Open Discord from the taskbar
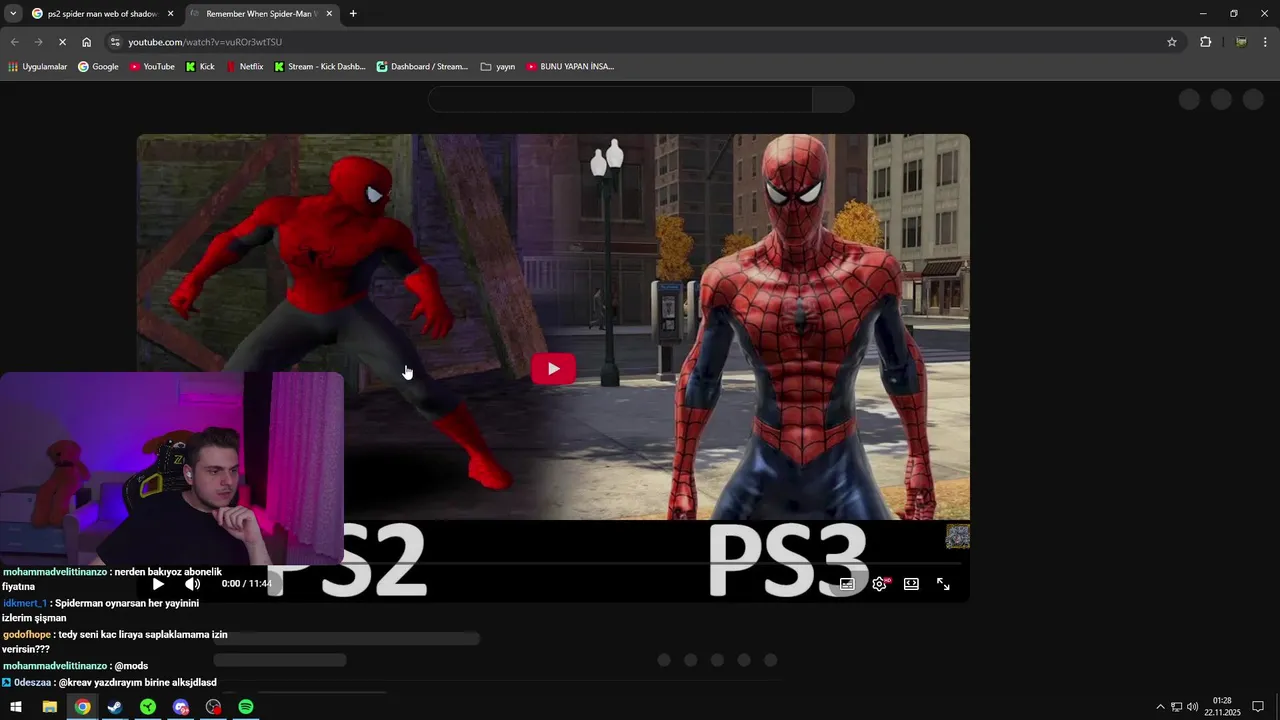 pos(180,707)
